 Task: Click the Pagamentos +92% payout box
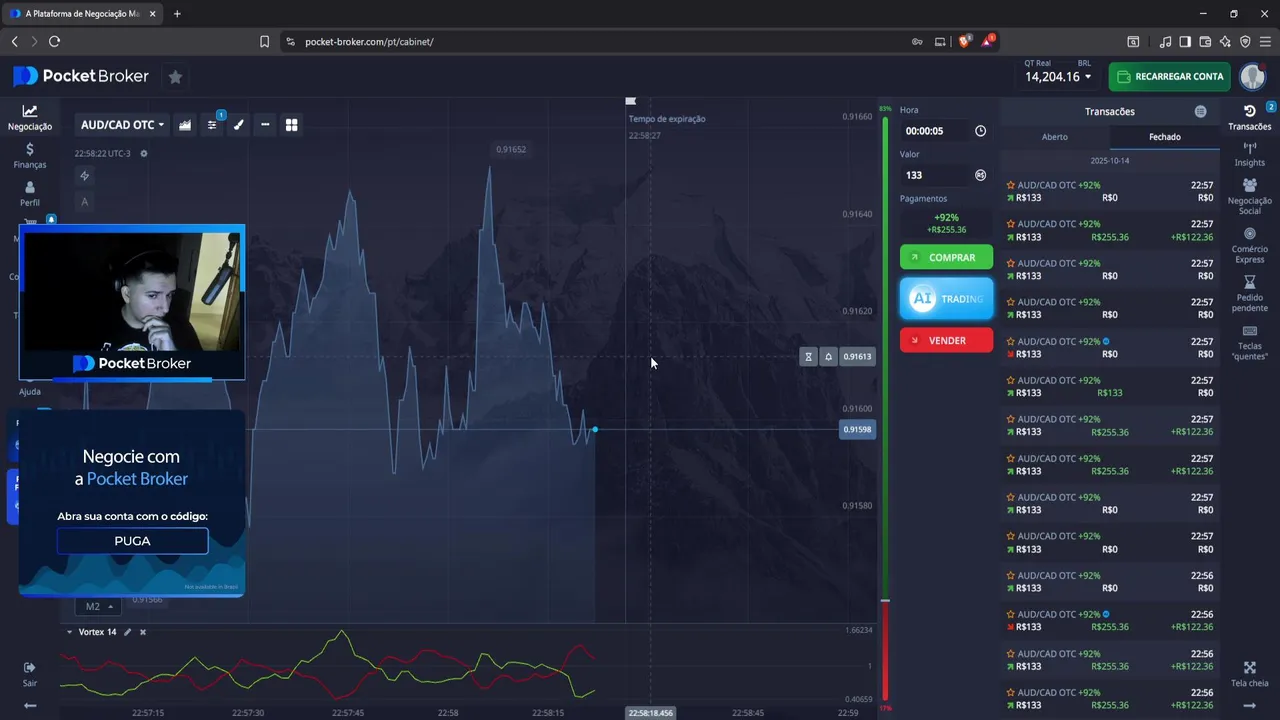(x=946, y=223)
